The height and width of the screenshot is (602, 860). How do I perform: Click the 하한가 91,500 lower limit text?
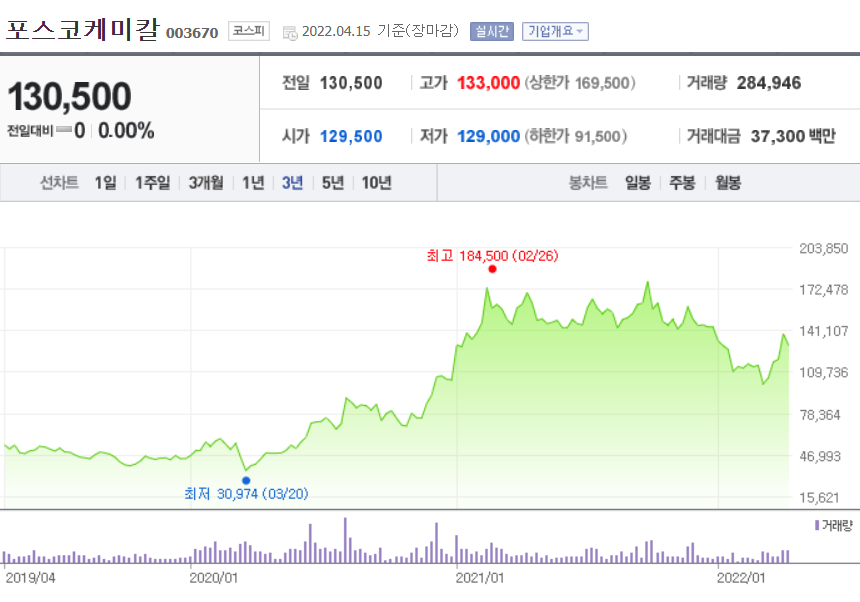575,136
